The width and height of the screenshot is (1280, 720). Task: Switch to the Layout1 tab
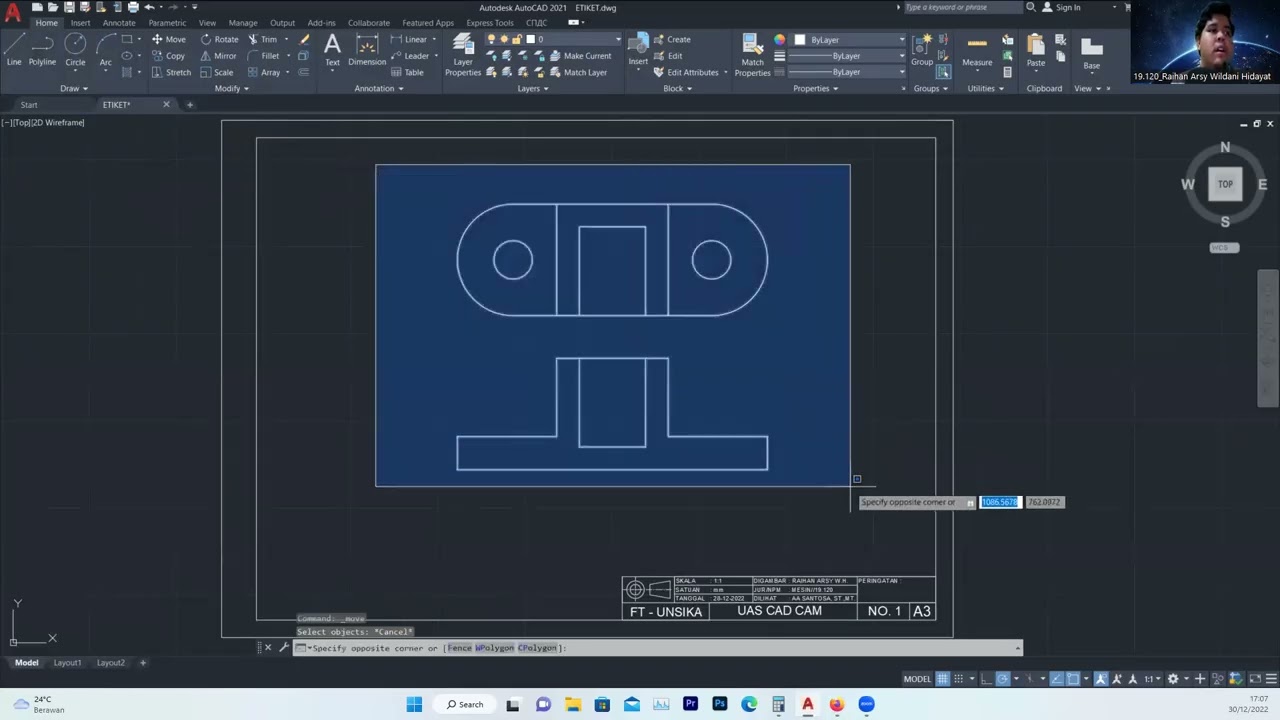click(67, 662)
